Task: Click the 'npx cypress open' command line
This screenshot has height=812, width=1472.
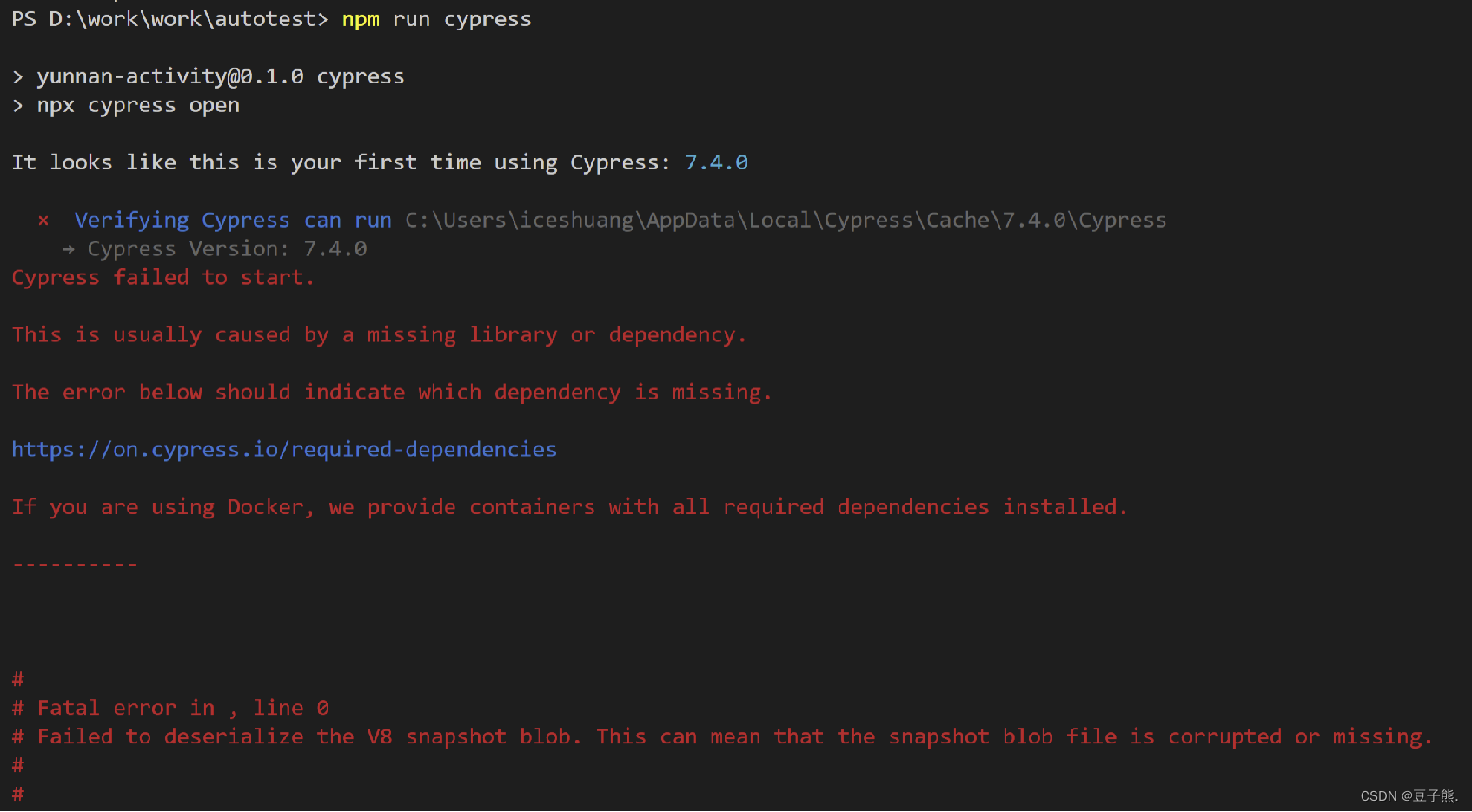Action: coord(137,105)
